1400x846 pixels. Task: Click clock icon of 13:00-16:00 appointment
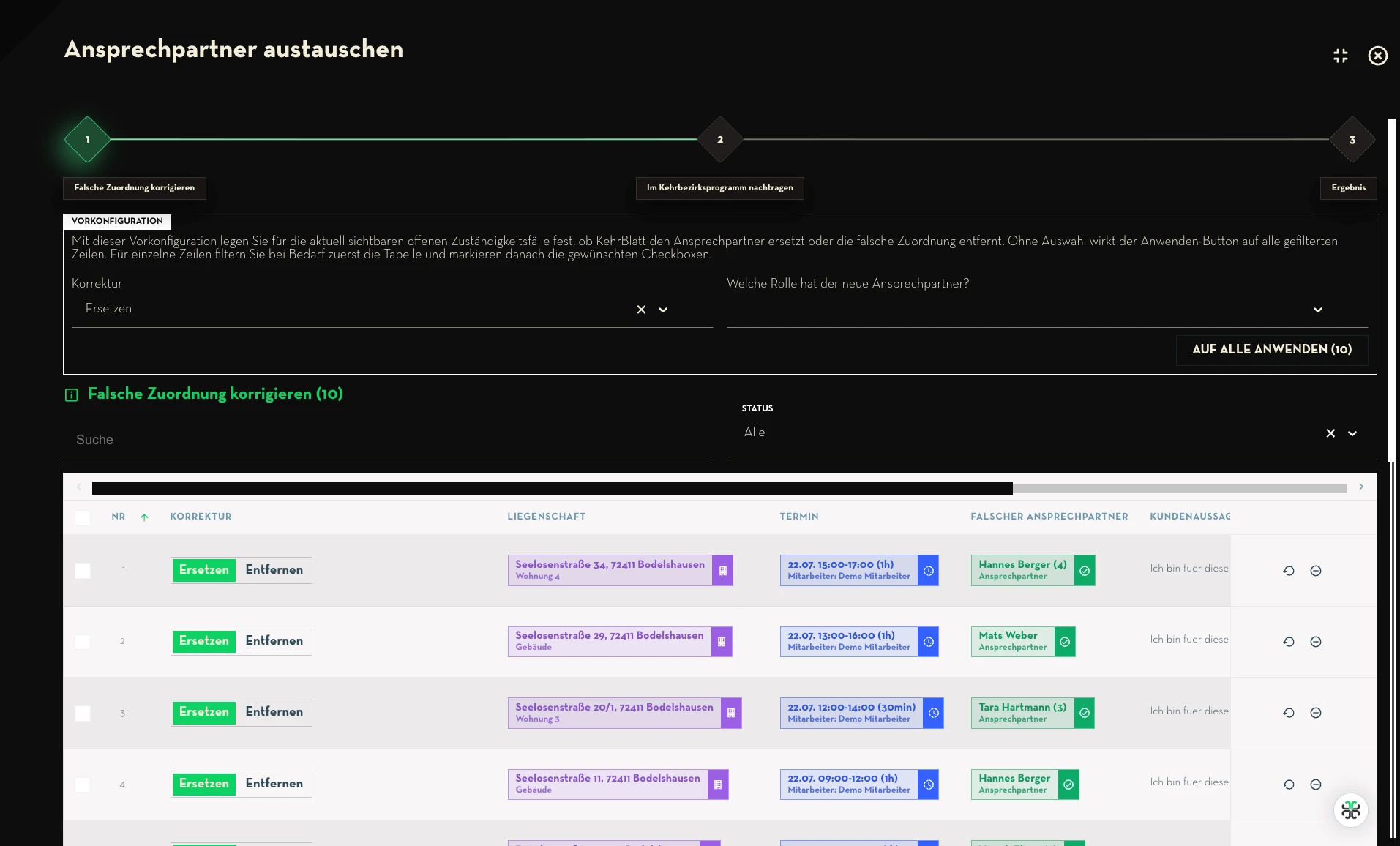coord(928,642)
